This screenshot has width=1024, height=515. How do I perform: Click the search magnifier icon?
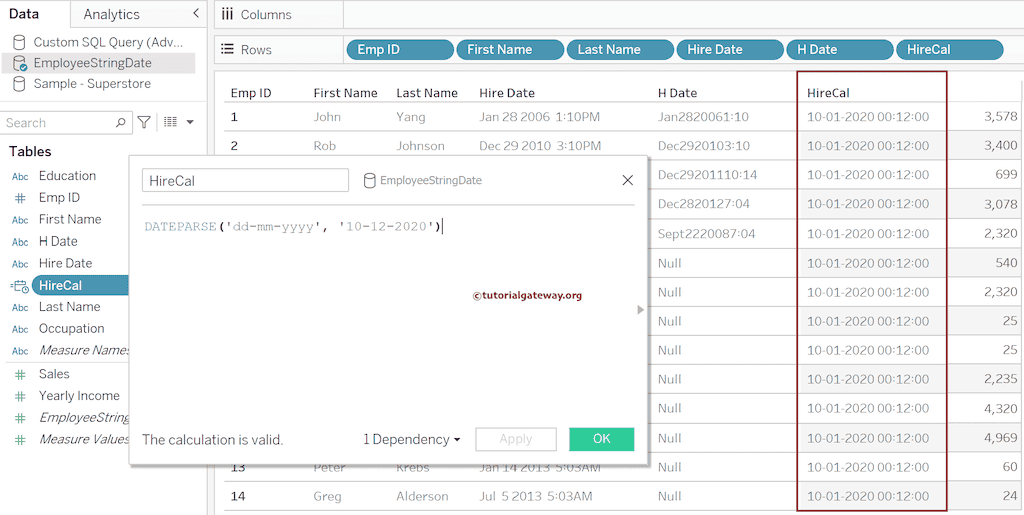(120, 122)
